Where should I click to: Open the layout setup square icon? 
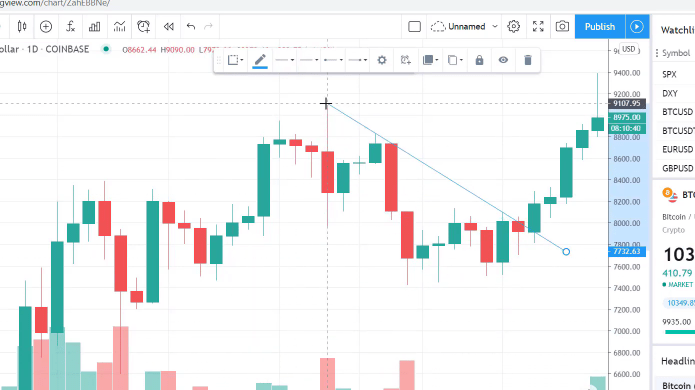[x=414, y=27]
